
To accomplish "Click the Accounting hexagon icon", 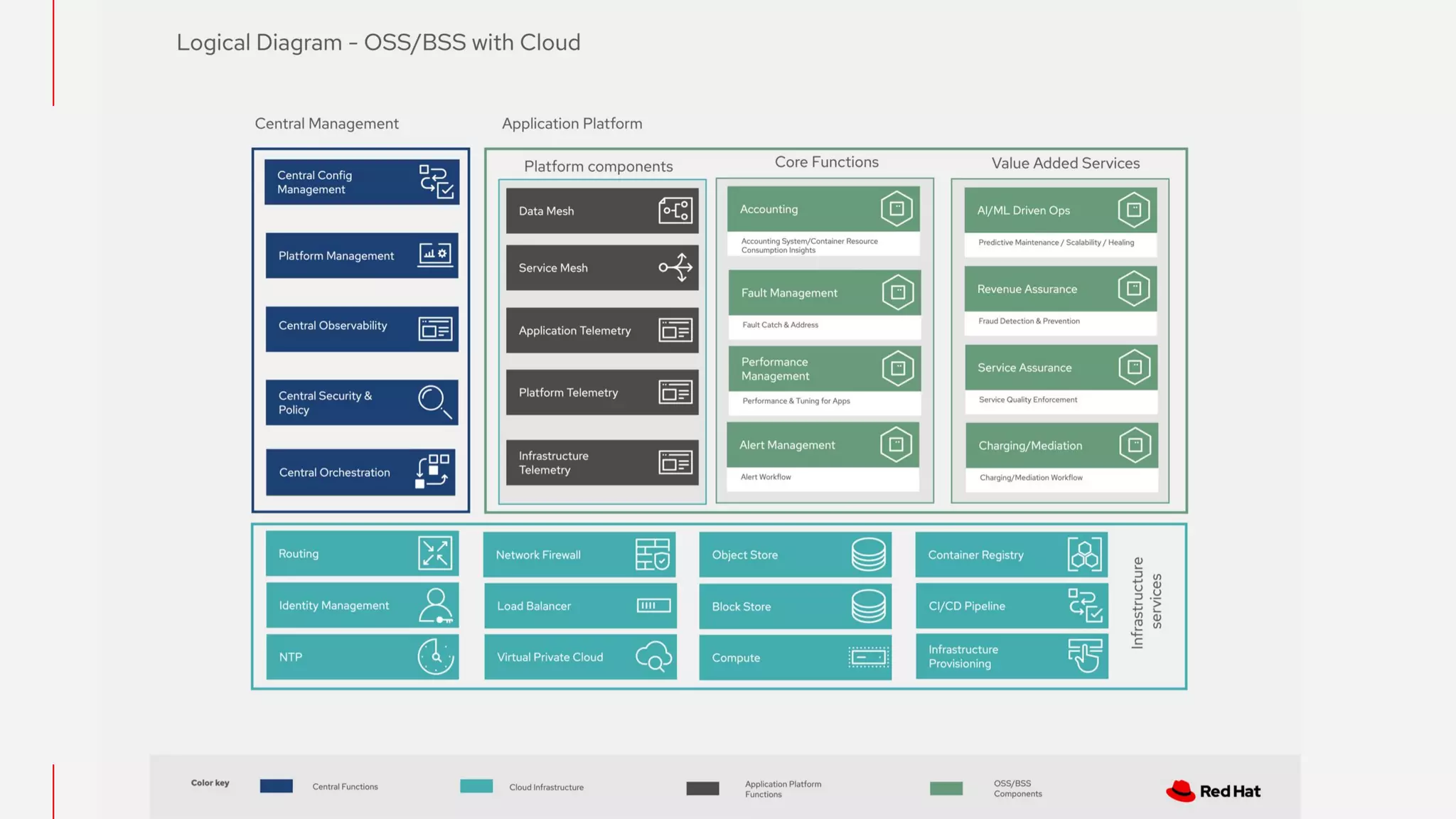I will click(x=896, y=209).
